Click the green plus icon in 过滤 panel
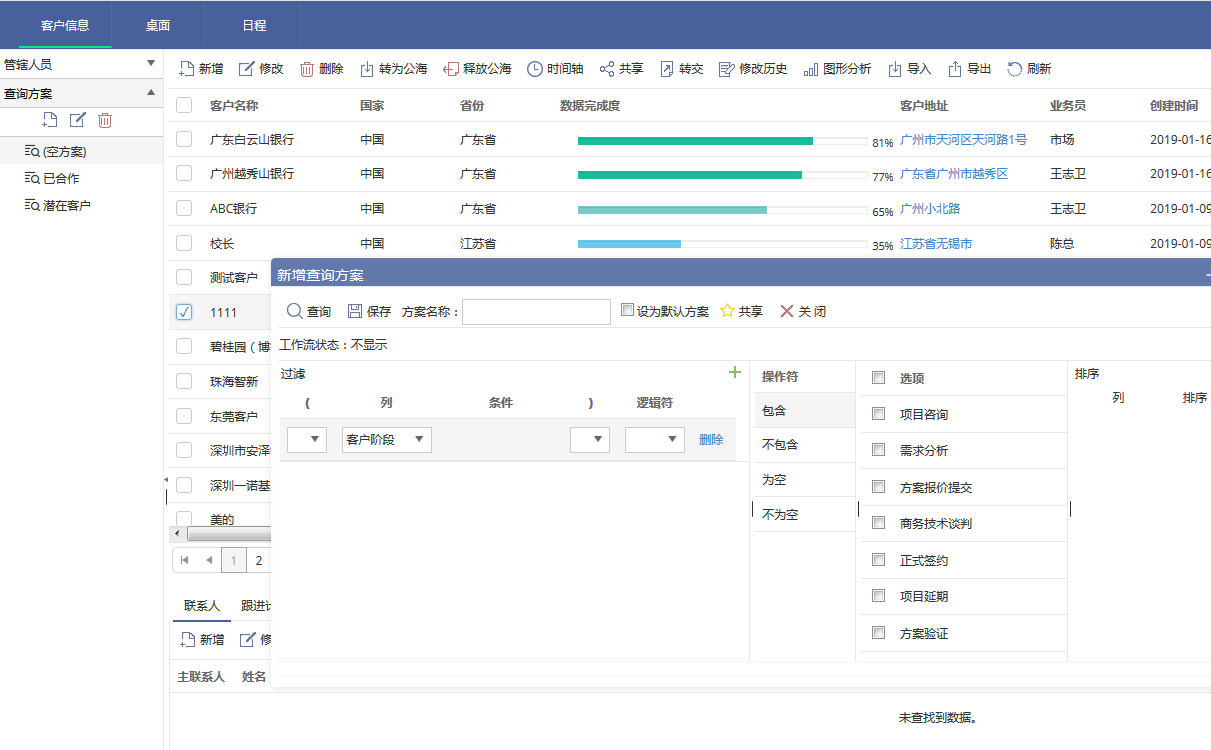The image size is (1211, 750). (x=735, y=373)
